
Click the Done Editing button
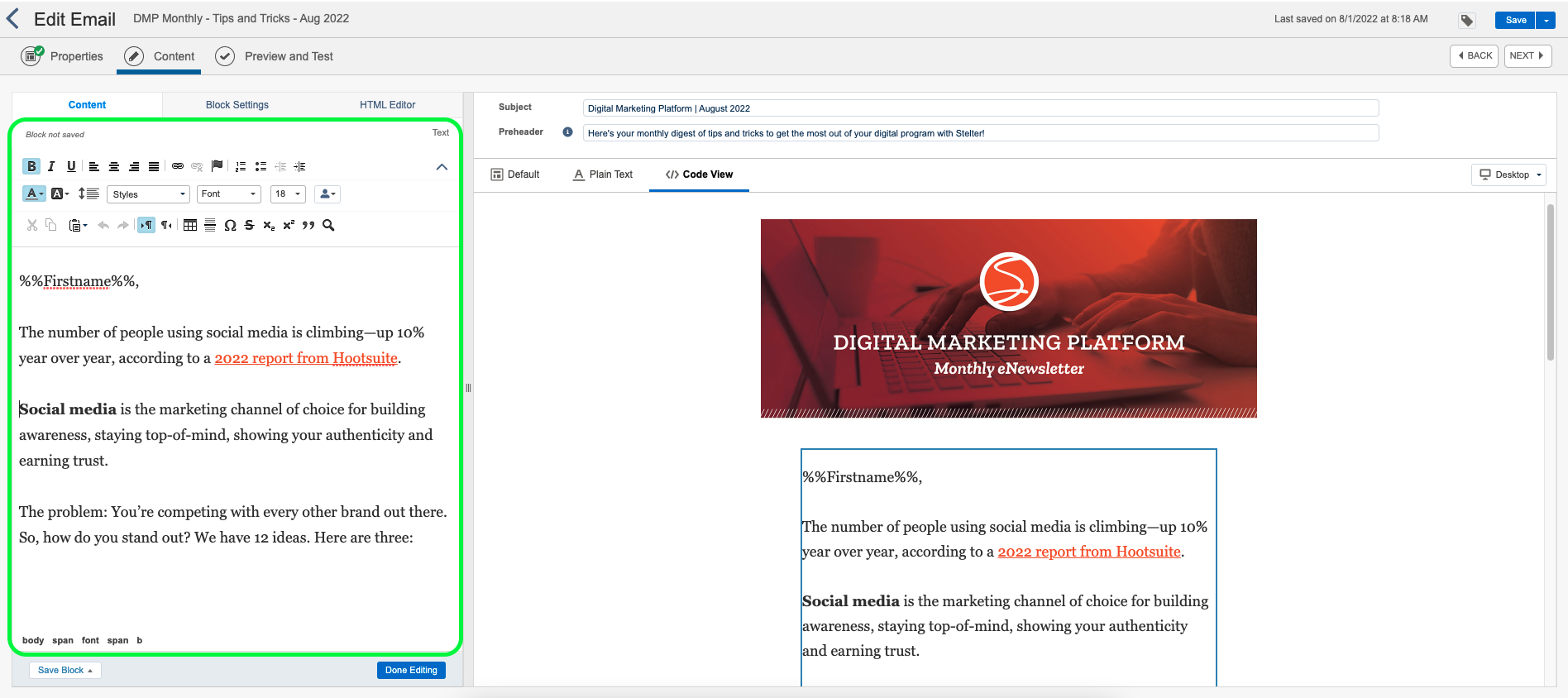click(x=411, y=670)
